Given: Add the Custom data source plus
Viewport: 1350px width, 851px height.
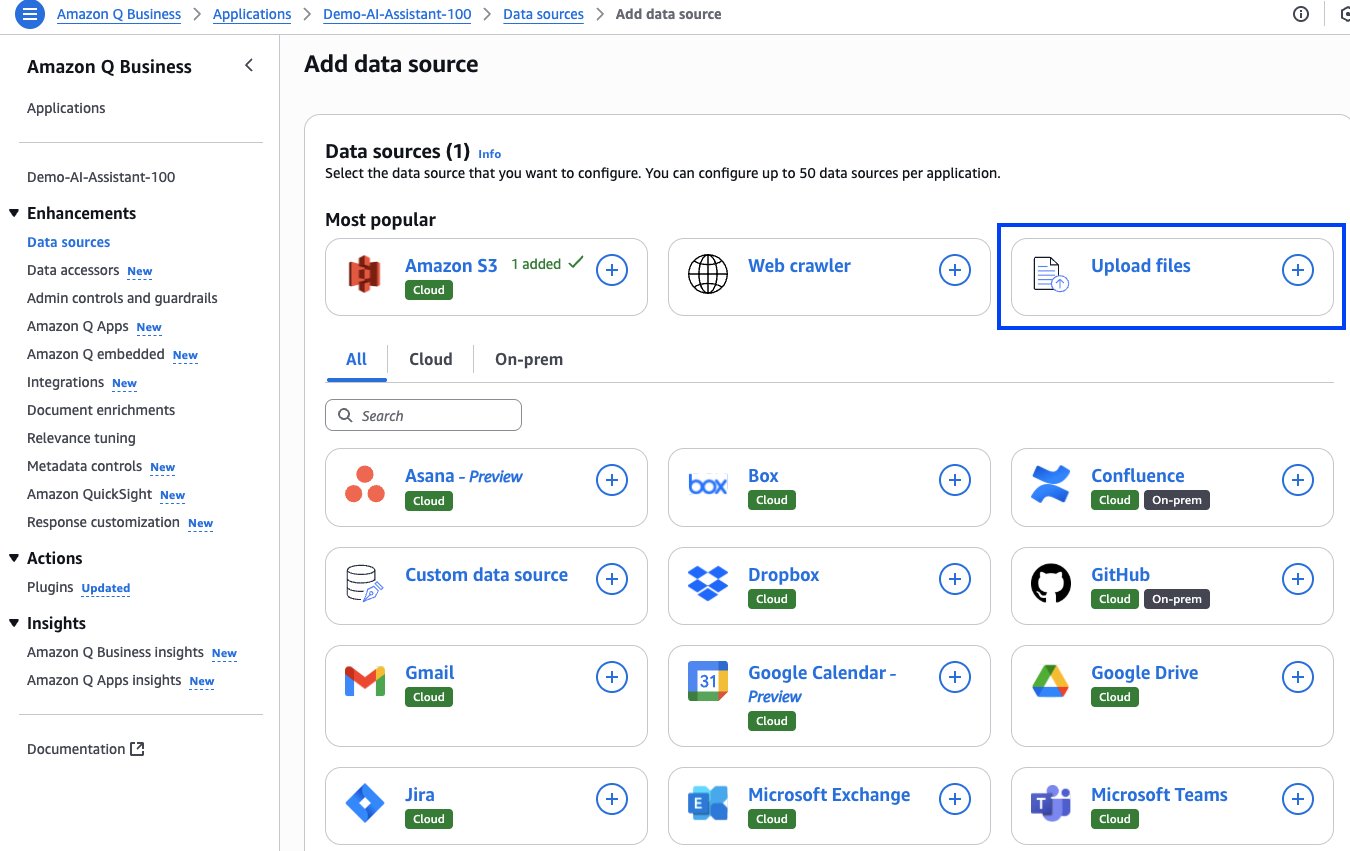Looking at the screenshot, I should 612,579.
